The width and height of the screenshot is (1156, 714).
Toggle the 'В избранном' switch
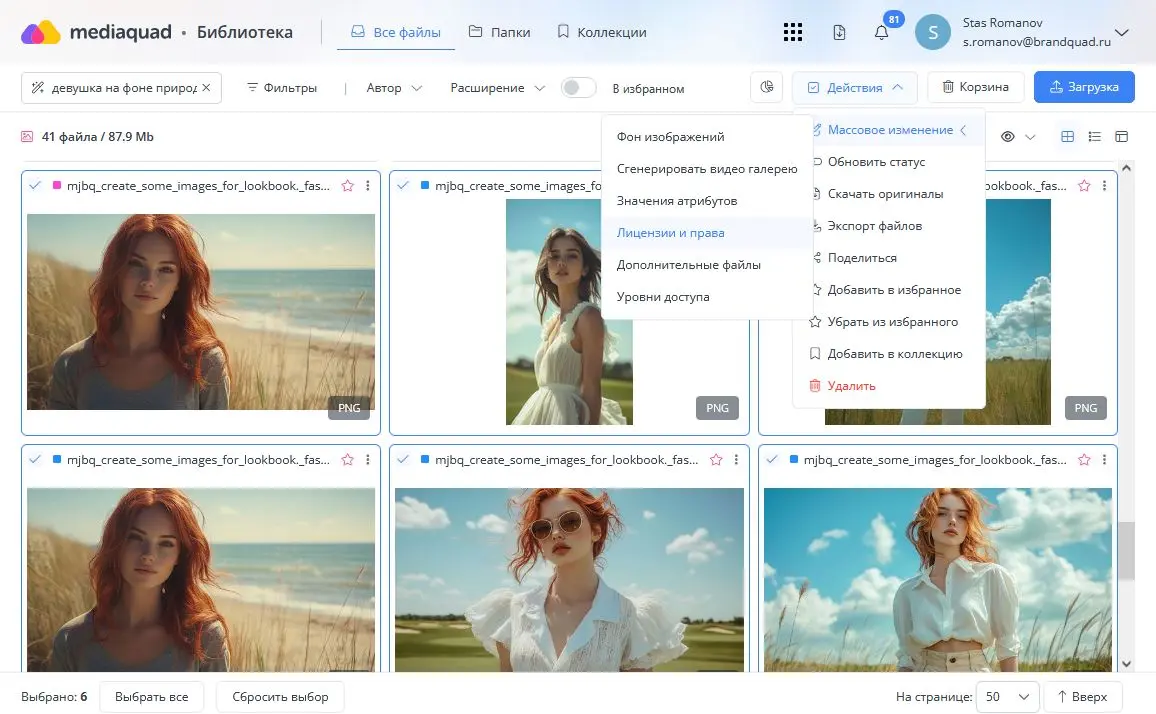coord(578,88)
